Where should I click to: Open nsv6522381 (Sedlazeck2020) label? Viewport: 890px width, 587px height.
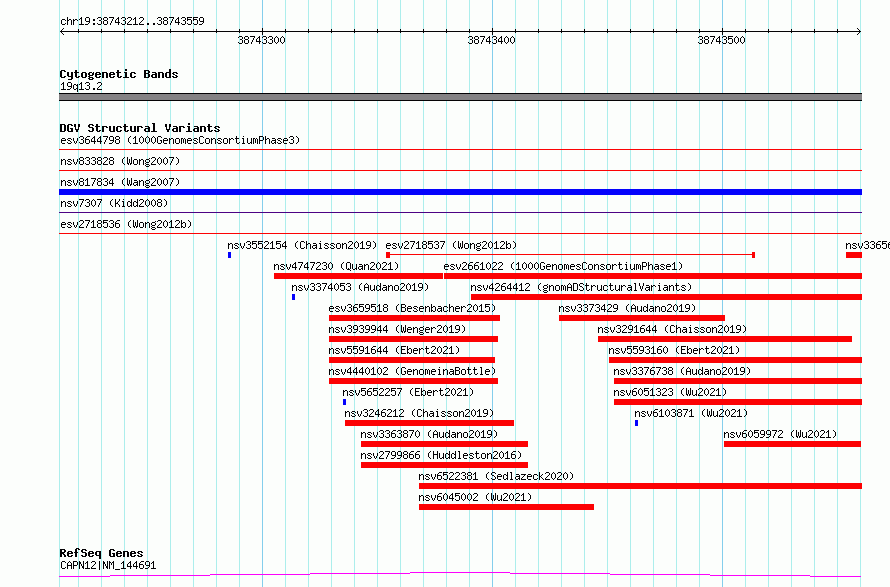[x=496, y=476]
